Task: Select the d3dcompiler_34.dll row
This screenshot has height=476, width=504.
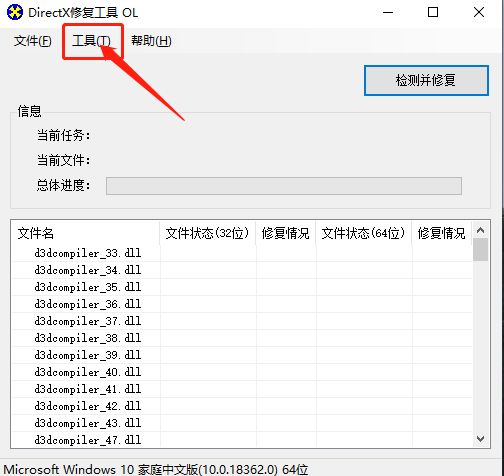Action: pyautogui.click(x=242, y=270)
